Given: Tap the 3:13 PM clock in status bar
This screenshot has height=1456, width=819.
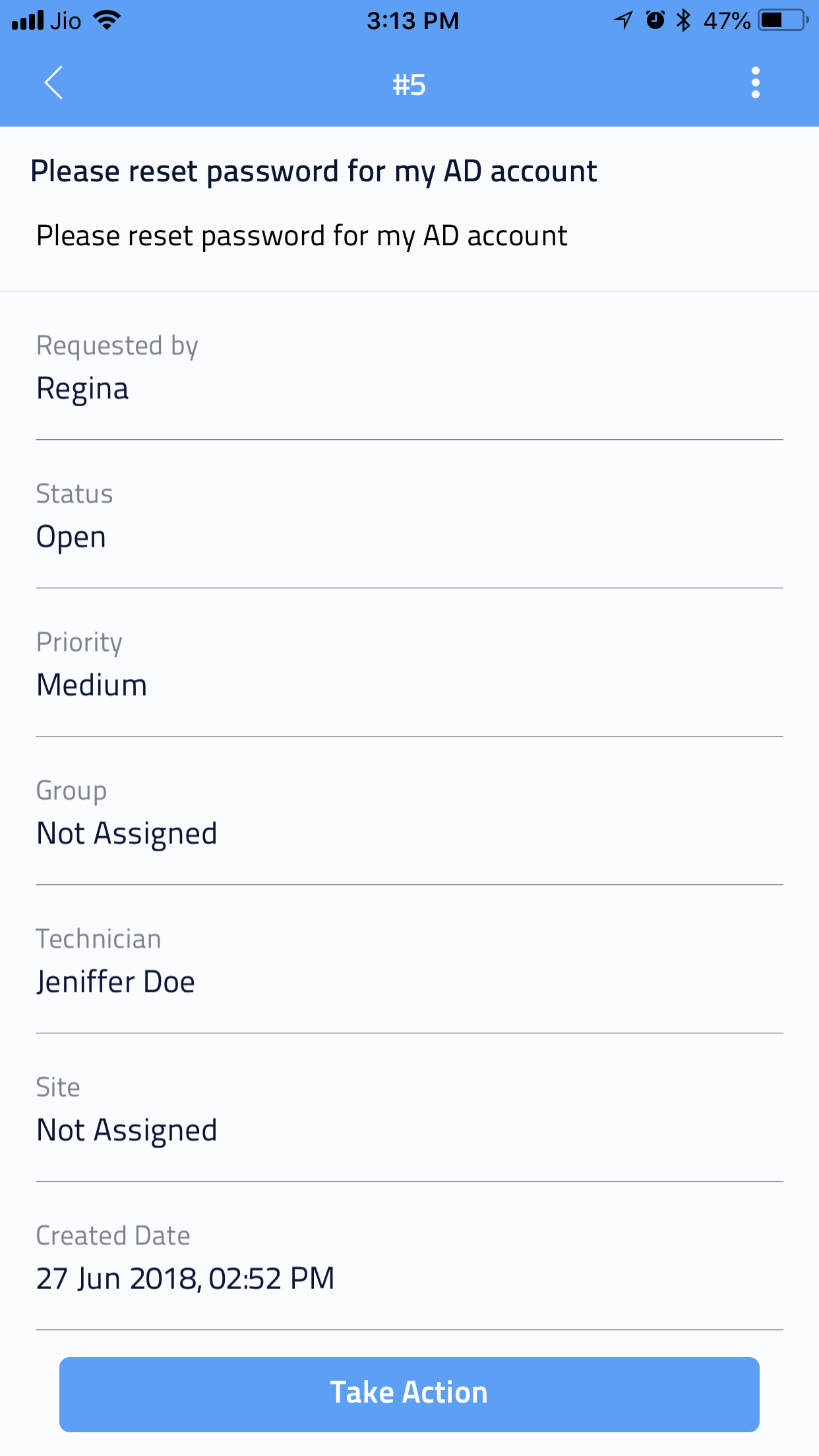Looking at the screenshot, I should [412, 20].
